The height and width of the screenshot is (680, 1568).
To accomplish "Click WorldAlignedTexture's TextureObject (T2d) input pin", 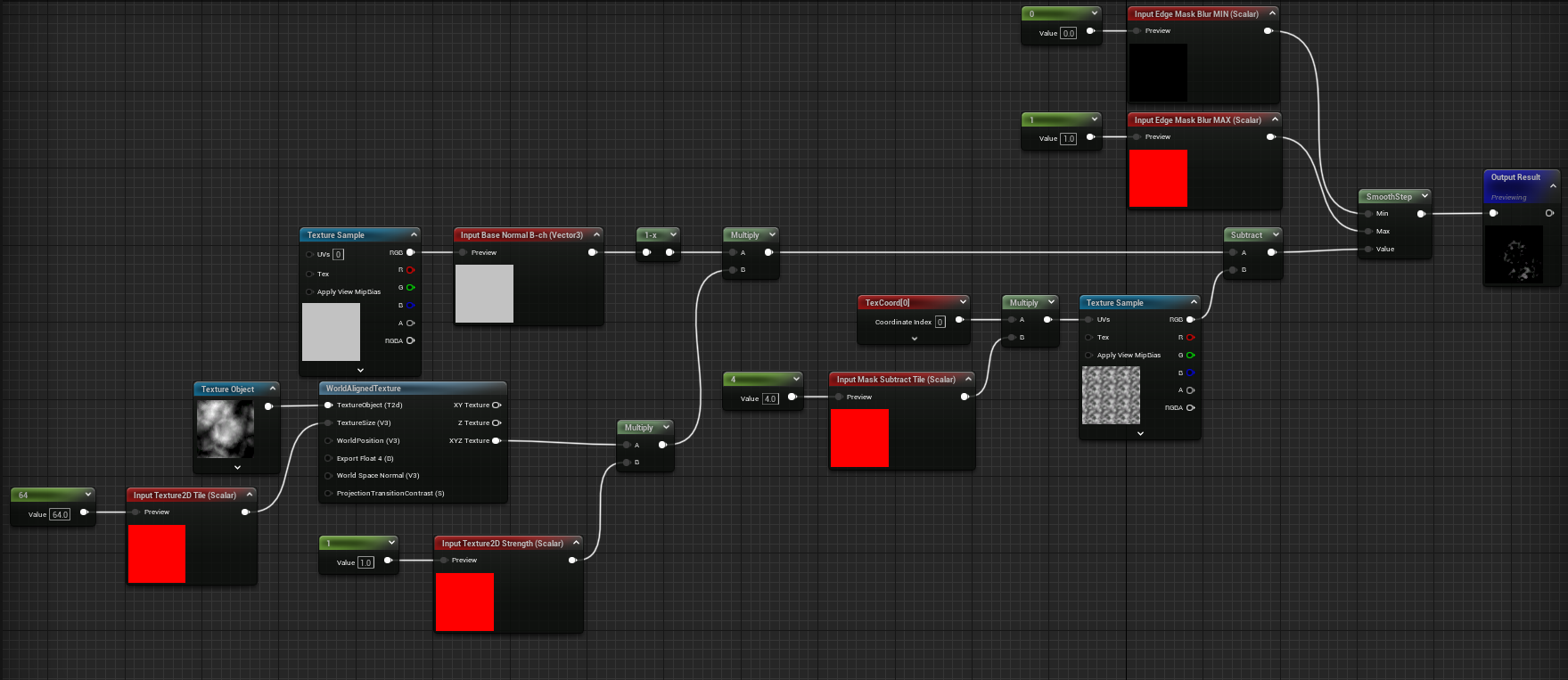I will click(328, 406).
